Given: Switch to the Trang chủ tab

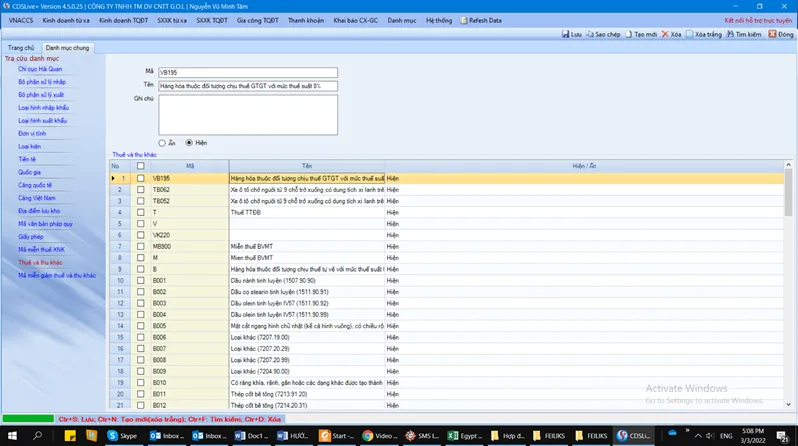Looking at the screenshot, I should 20,48.
